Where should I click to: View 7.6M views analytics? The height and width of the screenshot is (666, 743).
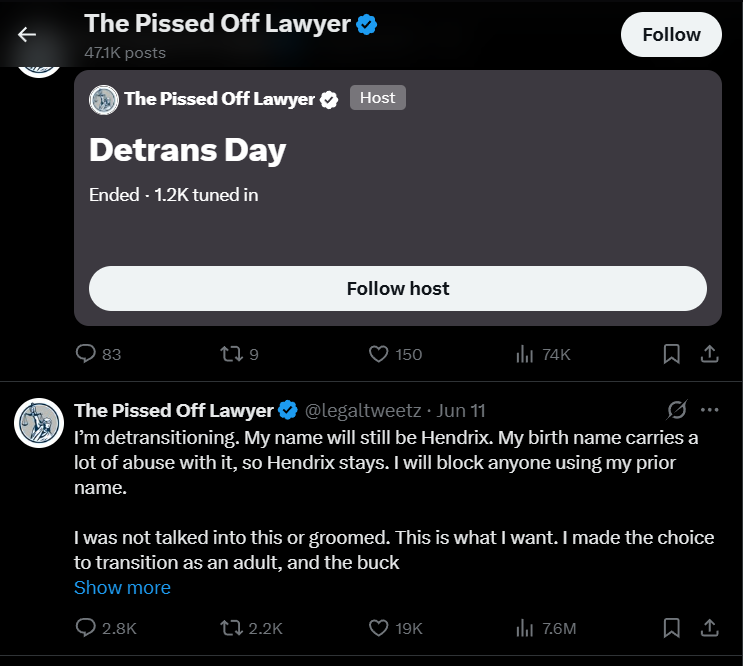545,628
